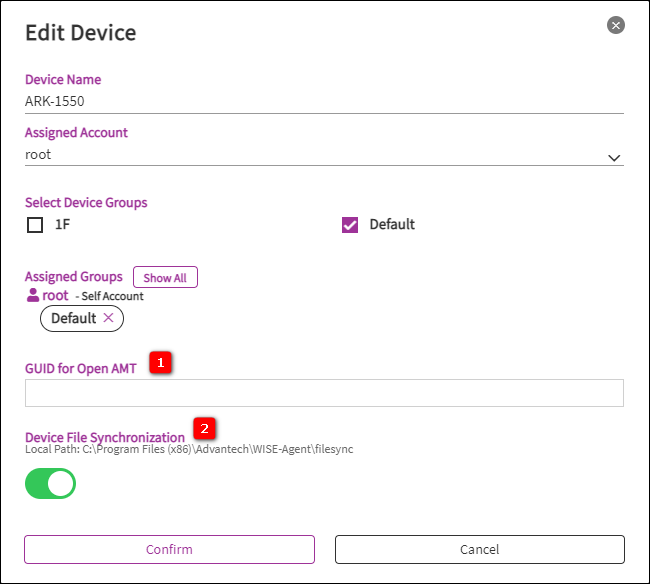
Task: Click the Local Path filesync text
Action: tap(189, 450)
